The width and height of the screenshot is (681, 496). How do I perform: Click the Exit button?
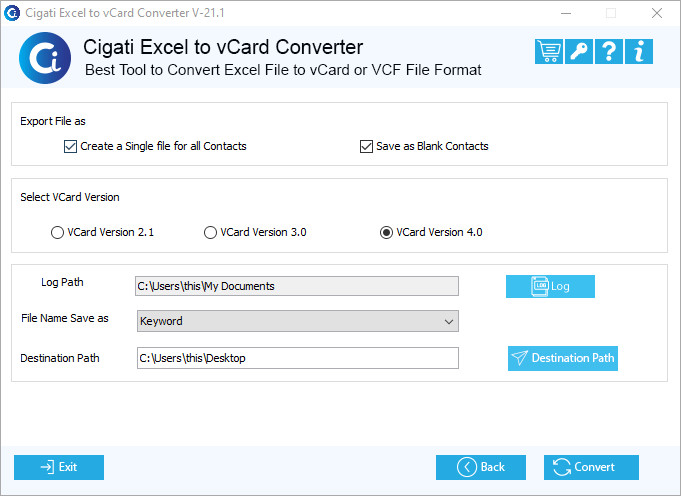[59, 467]
